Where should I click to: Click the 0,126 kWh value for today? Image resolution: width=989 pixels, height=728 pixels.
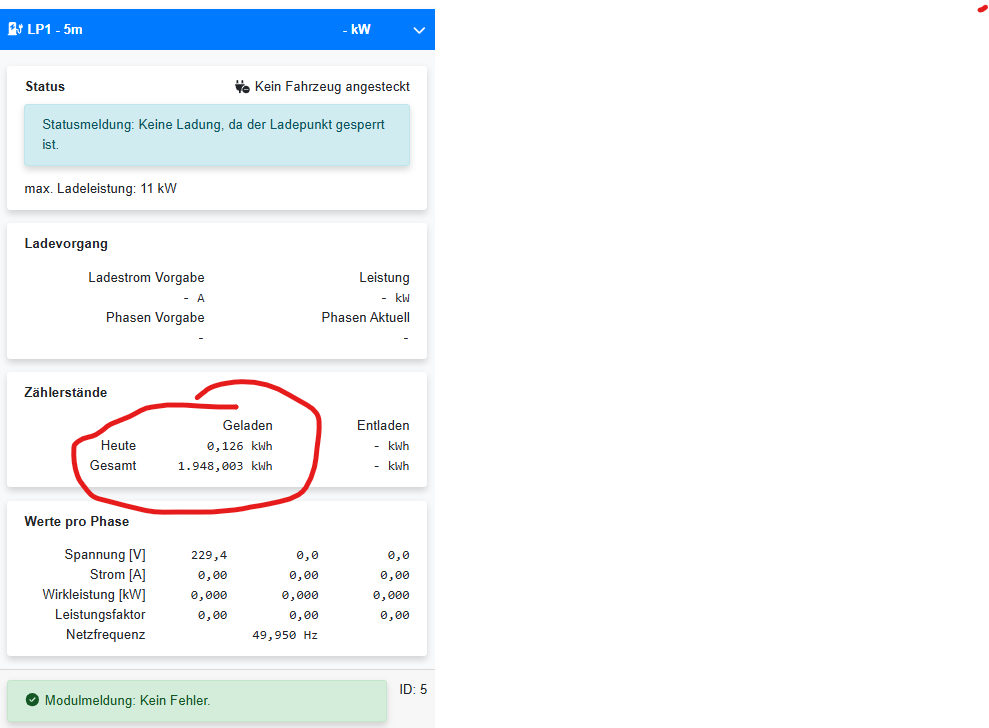click(240, 446)
